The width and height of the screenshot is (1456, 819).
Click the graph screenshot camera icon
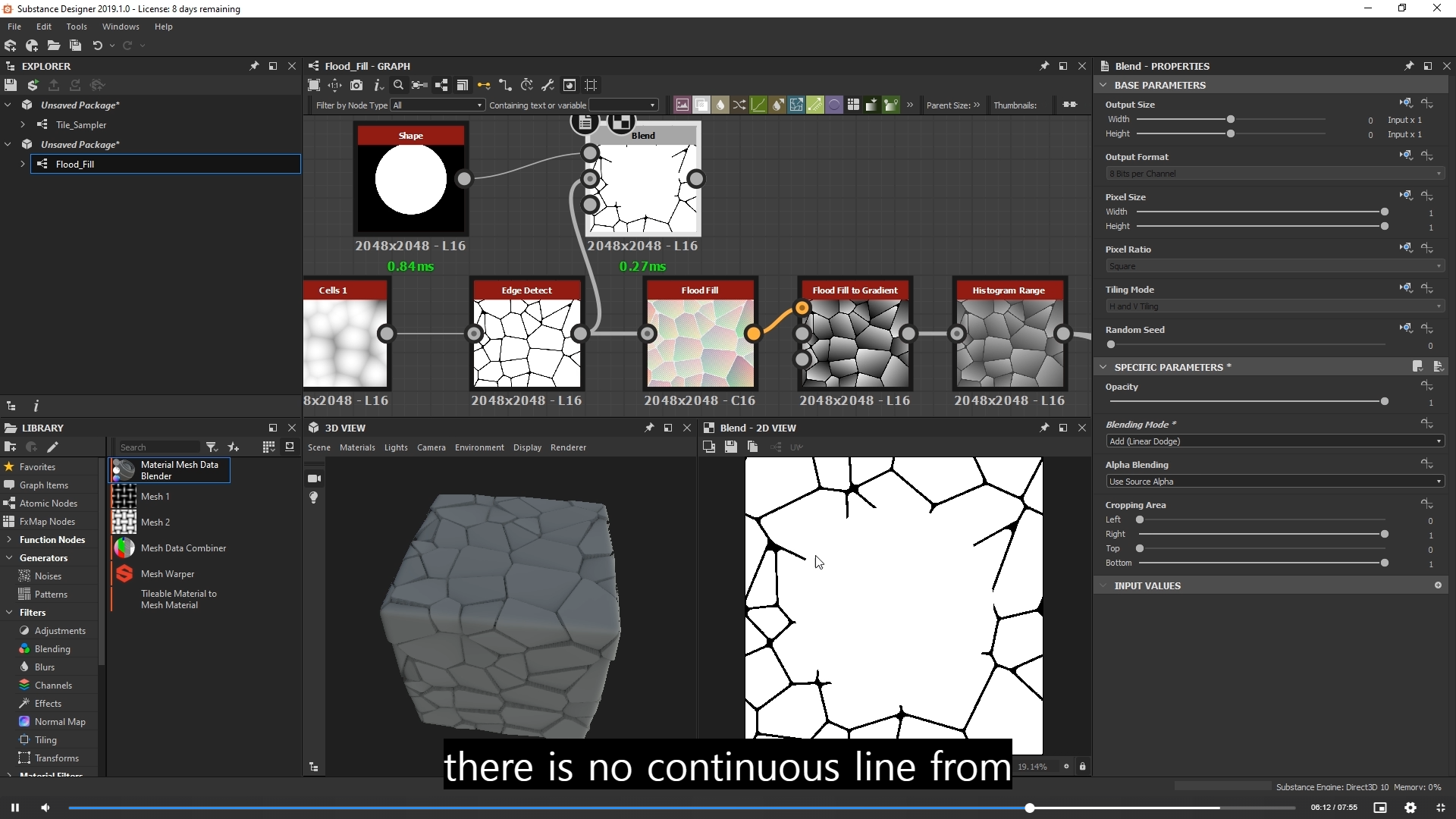click(x=356, y=85)
